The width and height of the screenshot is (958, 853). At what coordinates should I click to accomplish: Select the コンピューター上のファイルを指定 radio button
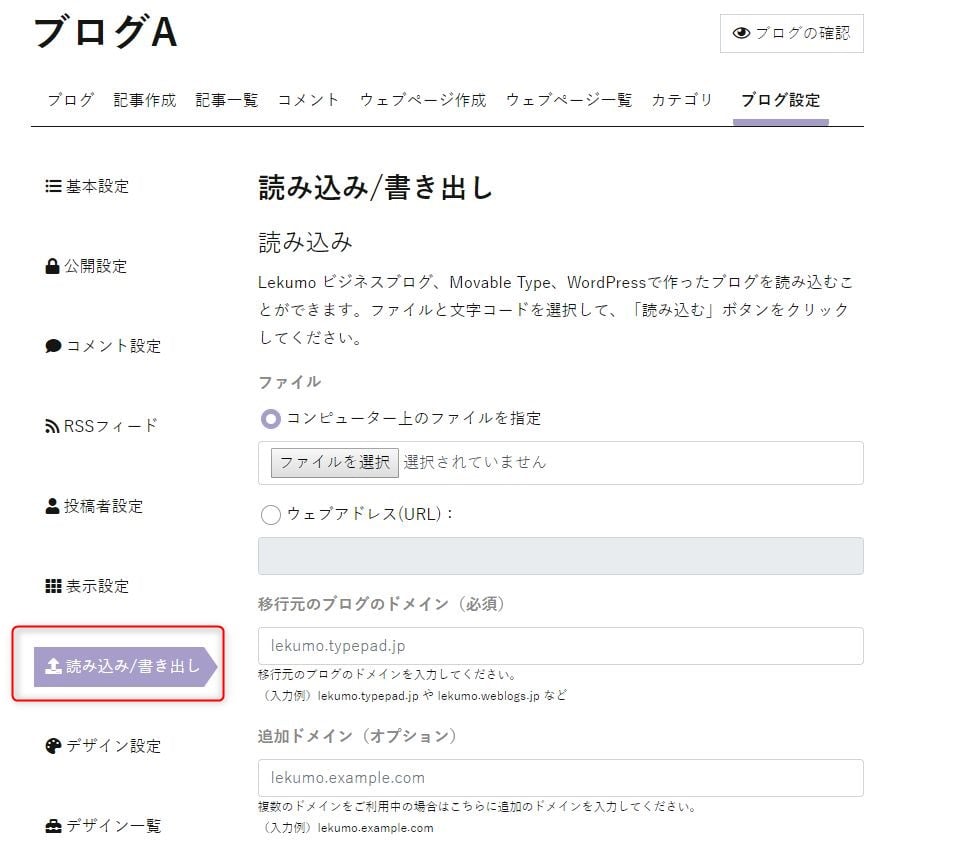[x=271, y=419]
